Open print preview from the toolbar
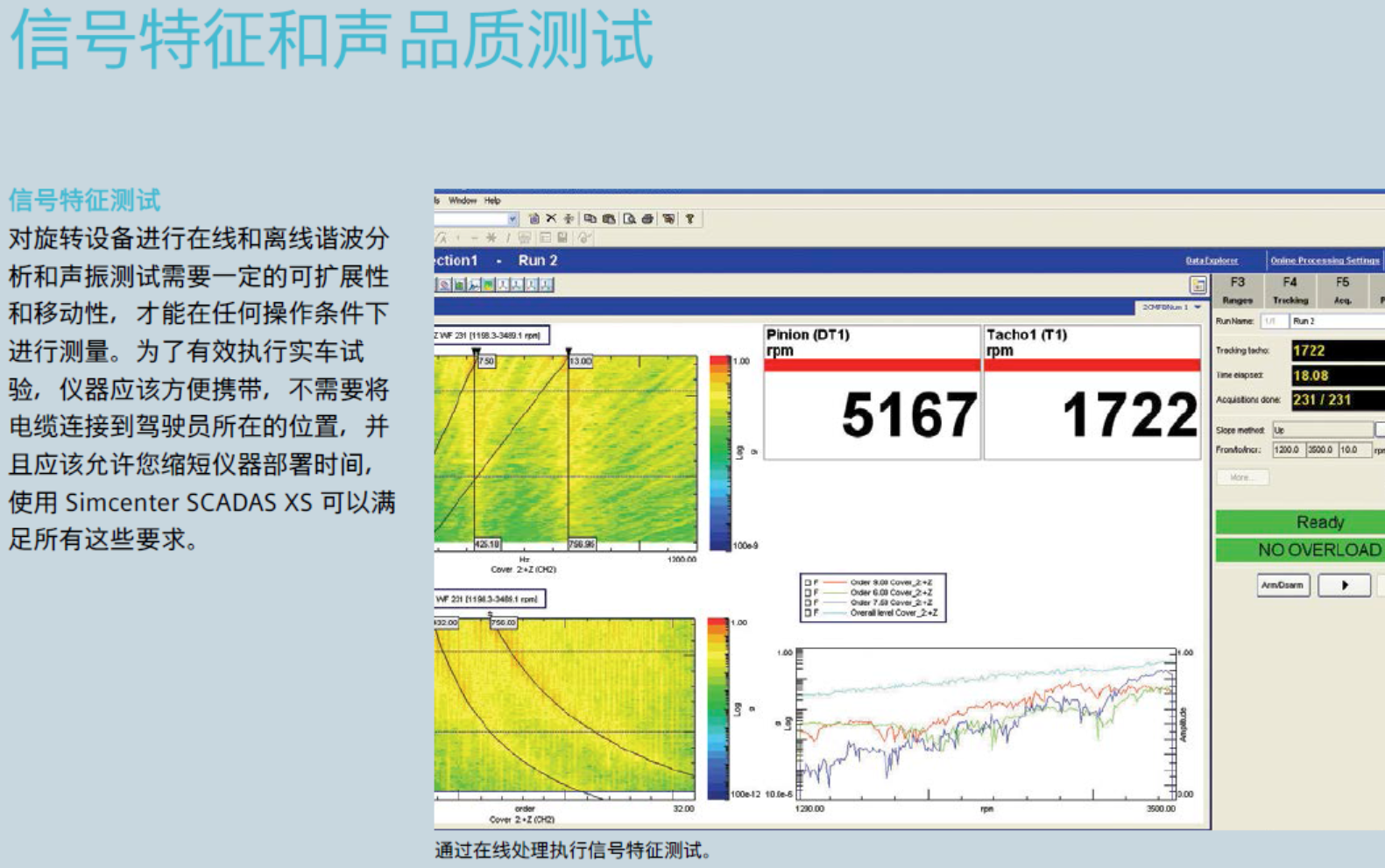 [629, 219]
